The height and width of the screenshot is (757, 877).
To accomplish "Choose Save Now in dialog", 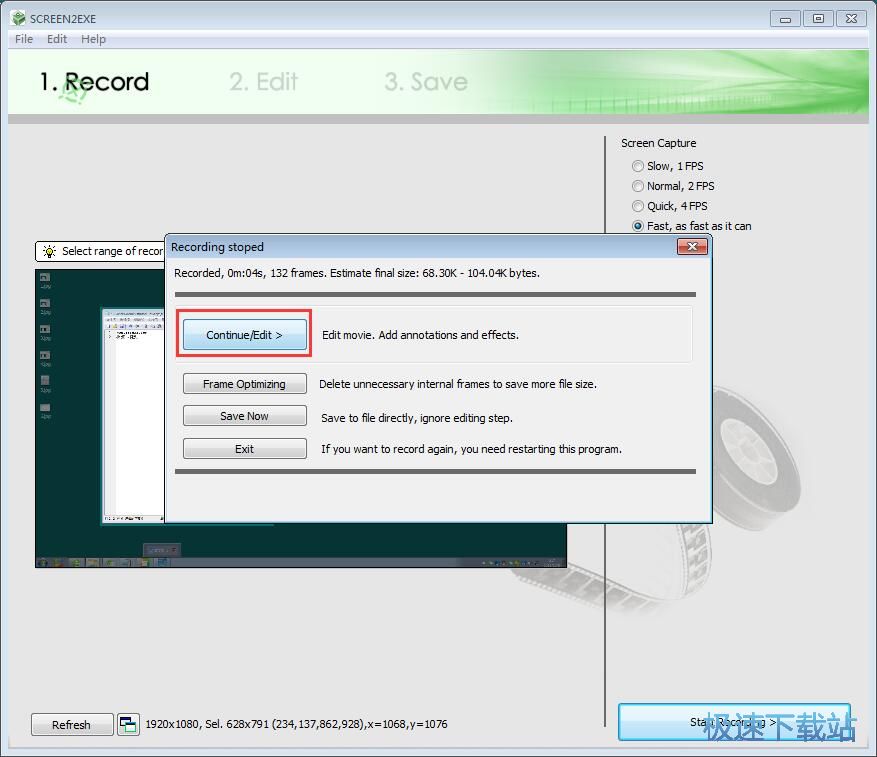I will point(244,416).
